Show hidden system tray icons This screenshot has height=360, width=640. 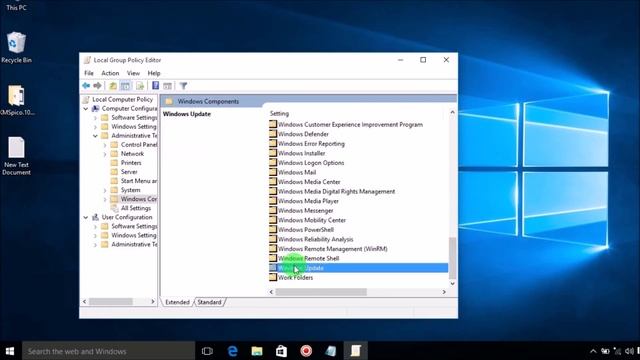pyautogui.click(x=593, y=351)
